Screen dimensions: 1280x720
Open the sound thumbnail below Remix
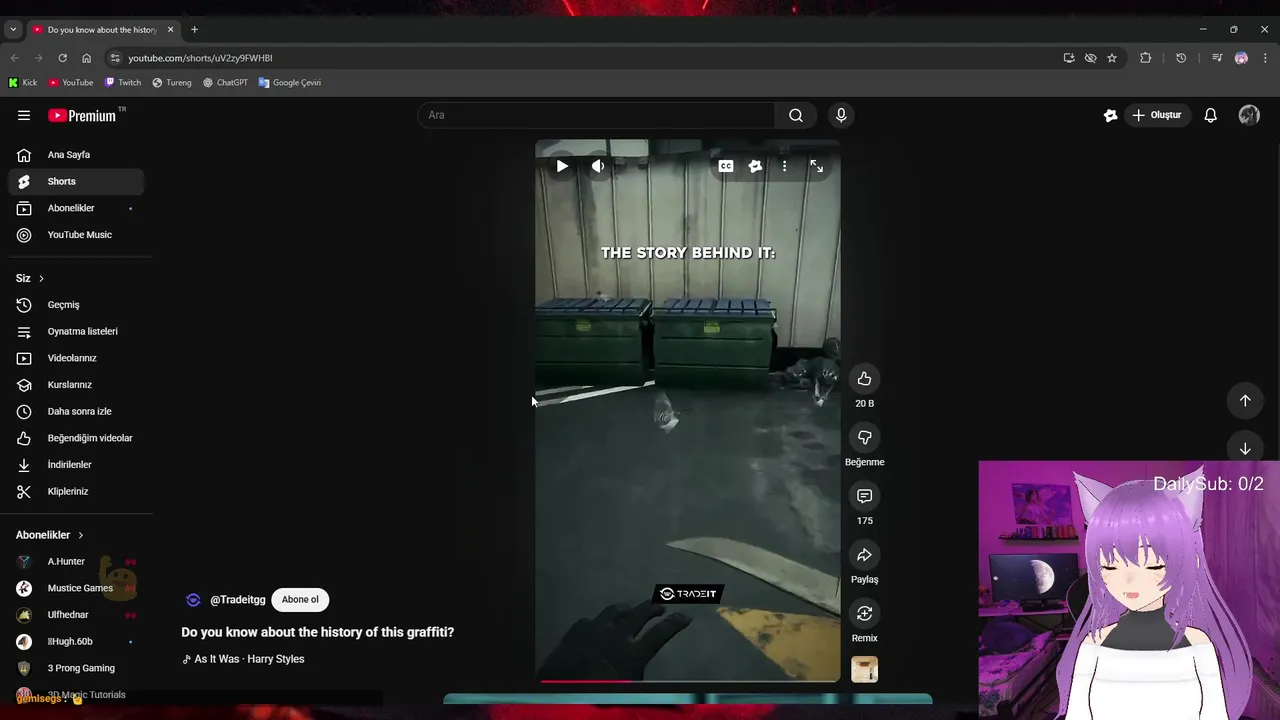click(x=864, y=669)
